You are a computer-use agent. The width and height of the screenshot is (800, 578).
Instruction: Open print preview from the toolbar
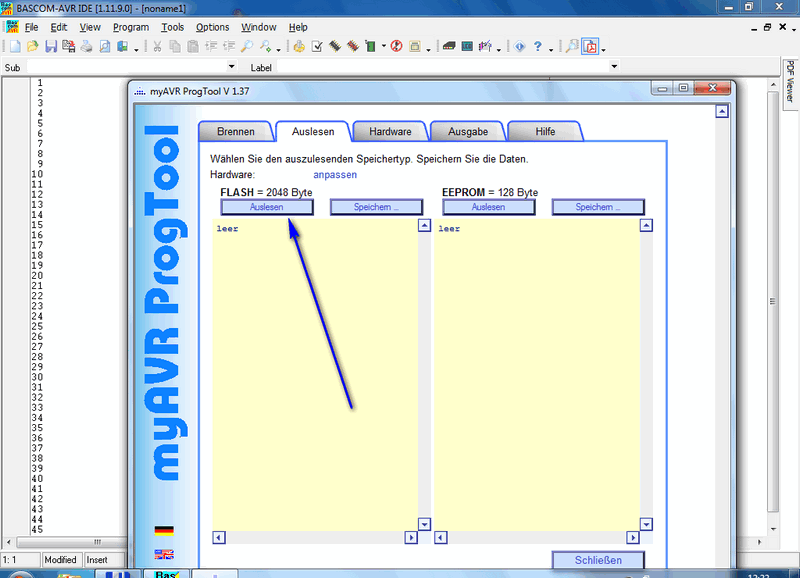point(105,46)
